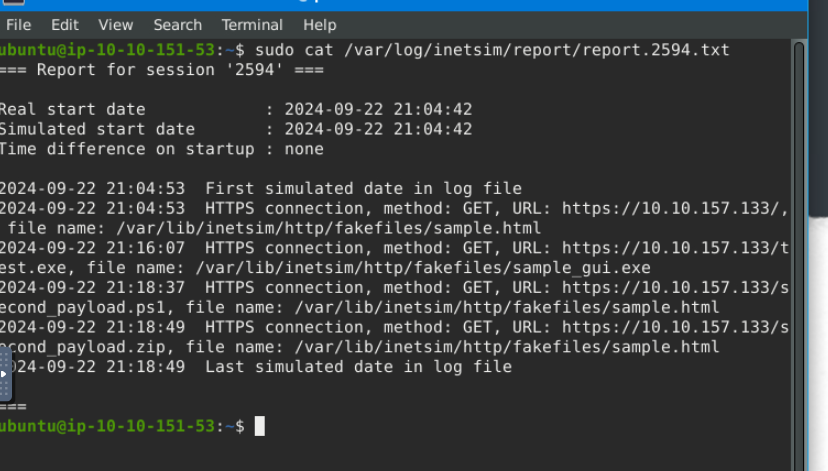Click the blue window title bar
This screenshot has height=471, width=828.
click(403, 5)
